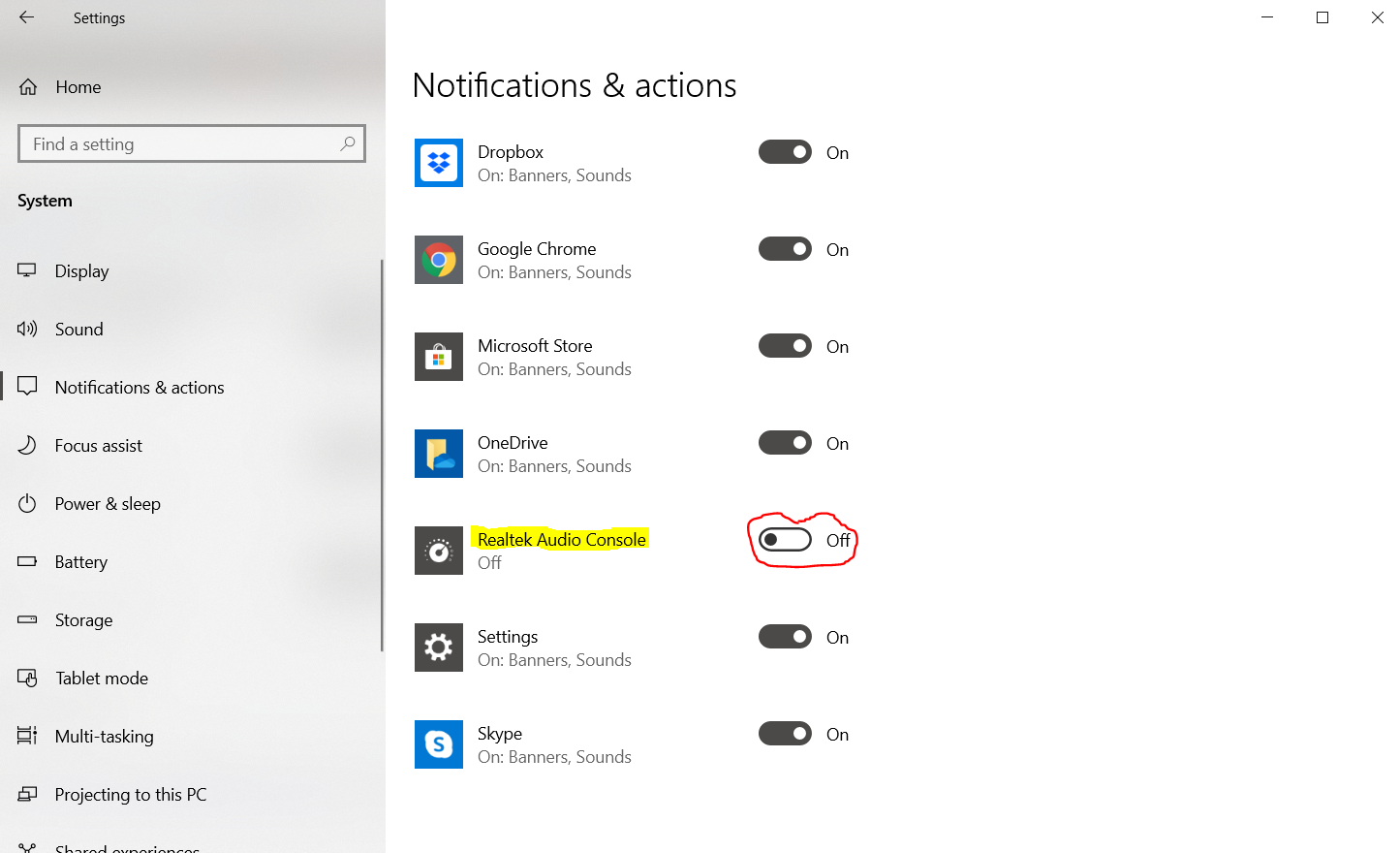Click the Display monitor icon
The image size is (1400, 853).
click(27, 270)
